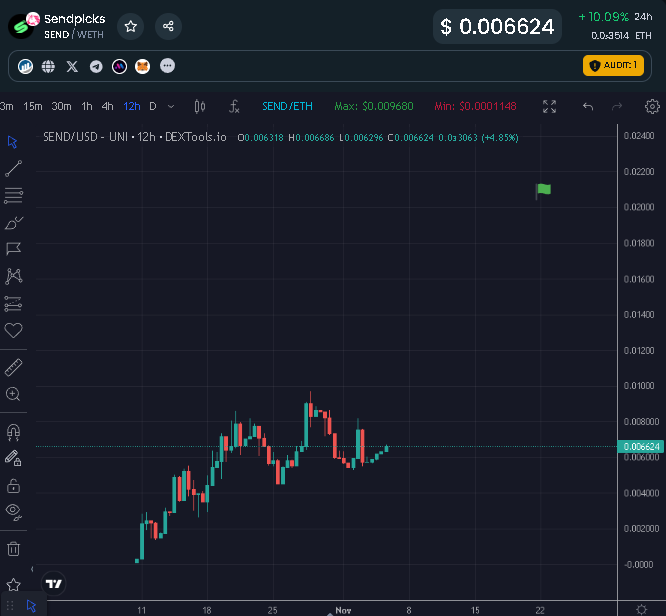Click the 0.006624 current price label

641,446
